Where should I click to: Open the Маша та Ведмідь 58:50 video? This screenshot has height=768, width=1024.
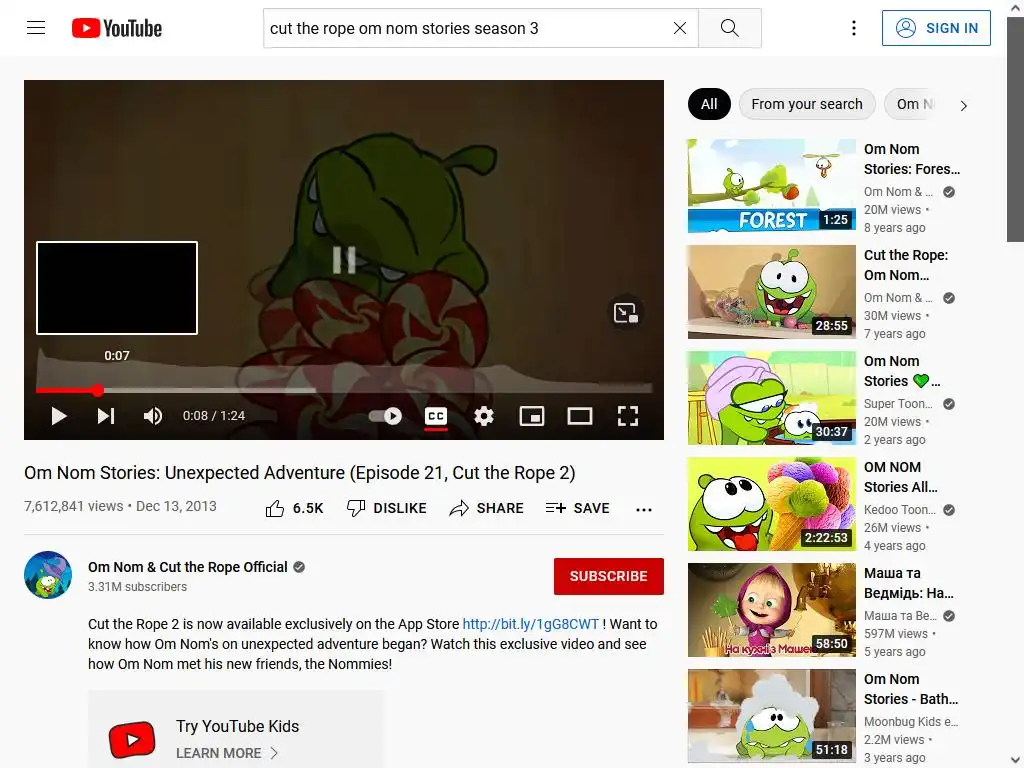(771, 610)
